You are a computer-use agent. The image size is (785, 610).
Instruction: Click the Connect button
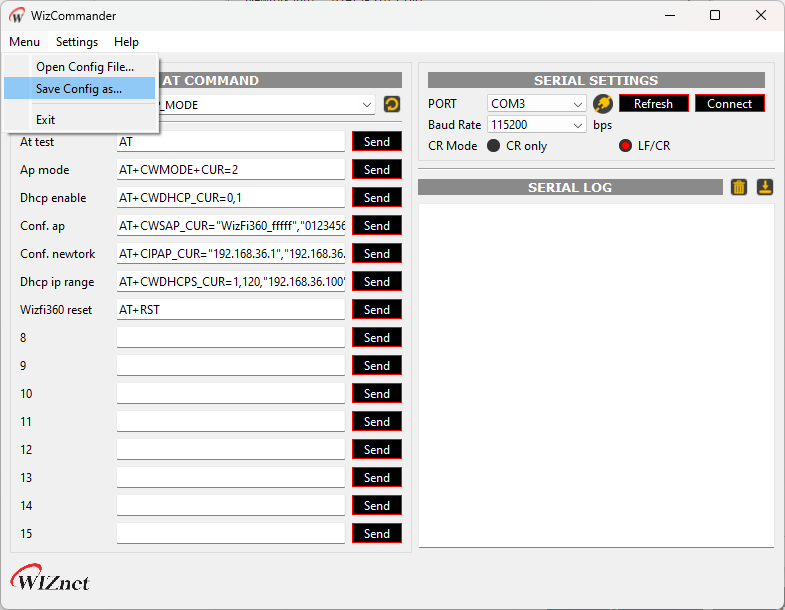tap(729, 104)
